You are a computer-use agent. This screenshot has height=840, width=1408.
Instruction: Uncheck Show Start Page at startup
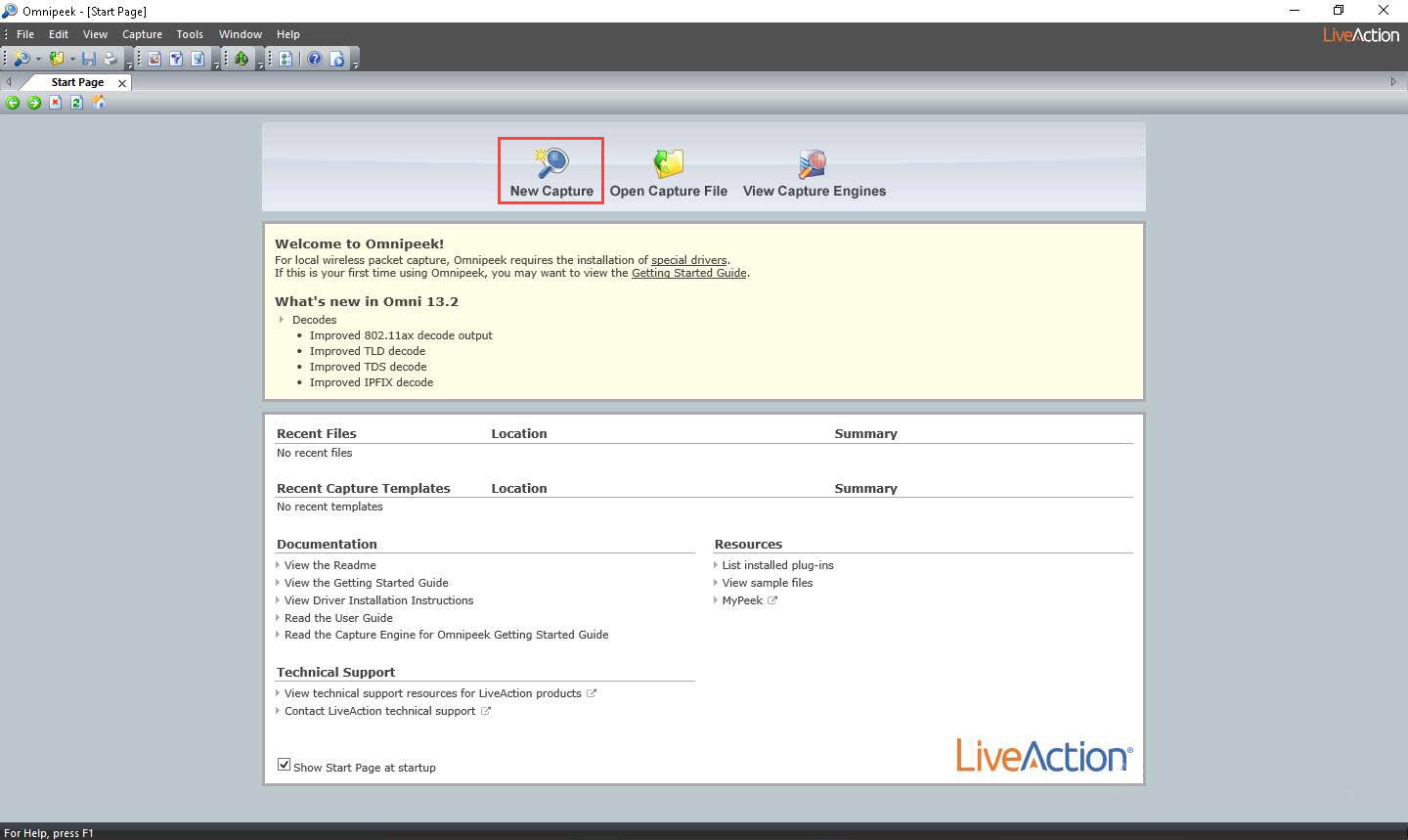pyautogui.click(x=284, y=765)
